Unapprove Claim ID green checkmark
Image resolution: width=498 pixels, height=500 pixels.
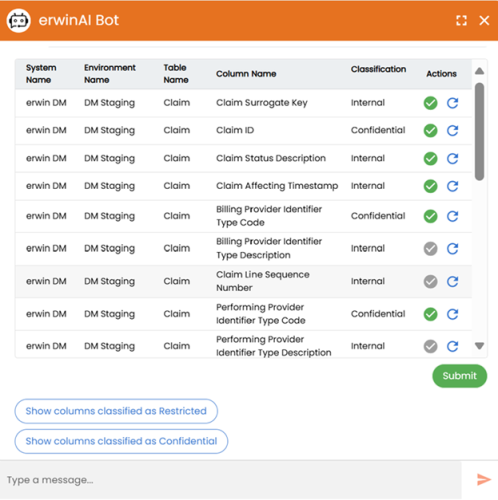pyautogui.click(x=430, y=130)
